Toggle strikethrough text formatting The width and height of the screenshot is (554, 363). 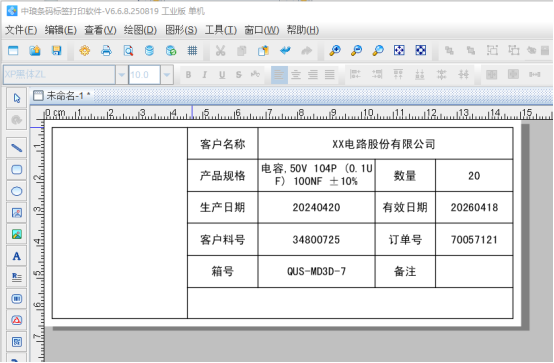click(x=239, y=75)
